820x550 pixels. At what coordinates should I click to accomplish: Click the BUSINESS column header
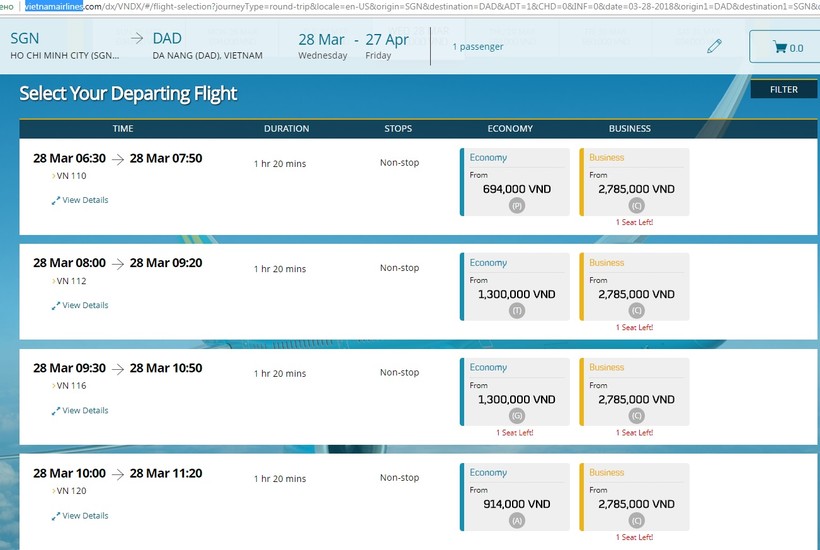tap(629, 129)
